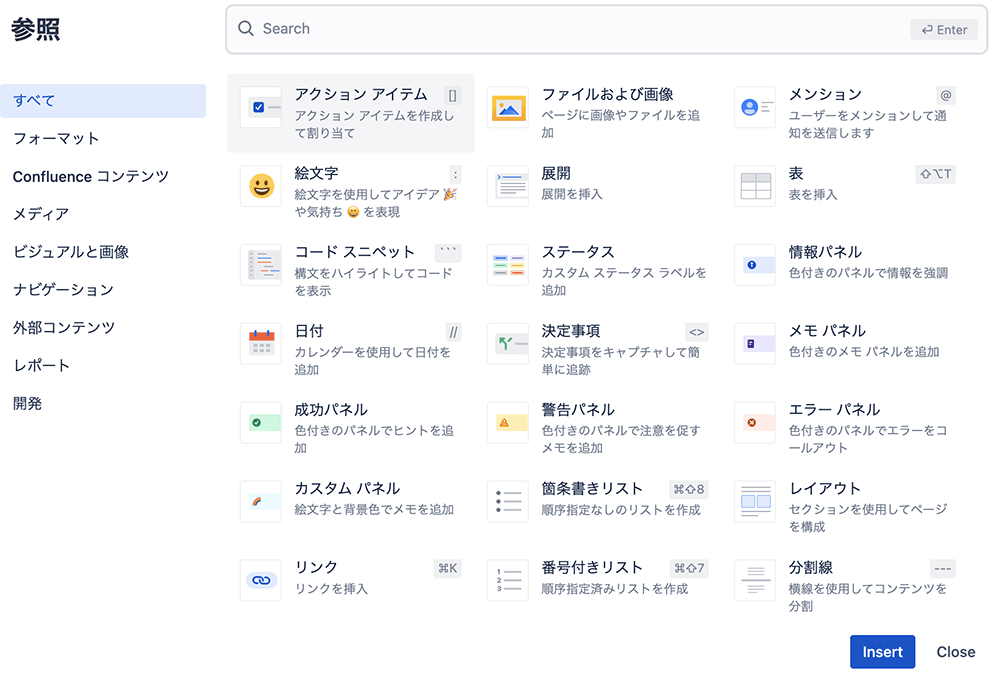Viewport: 1000px width, 676px height.
Task: Click the コード スニペット title text
Action: click(355, 252)
